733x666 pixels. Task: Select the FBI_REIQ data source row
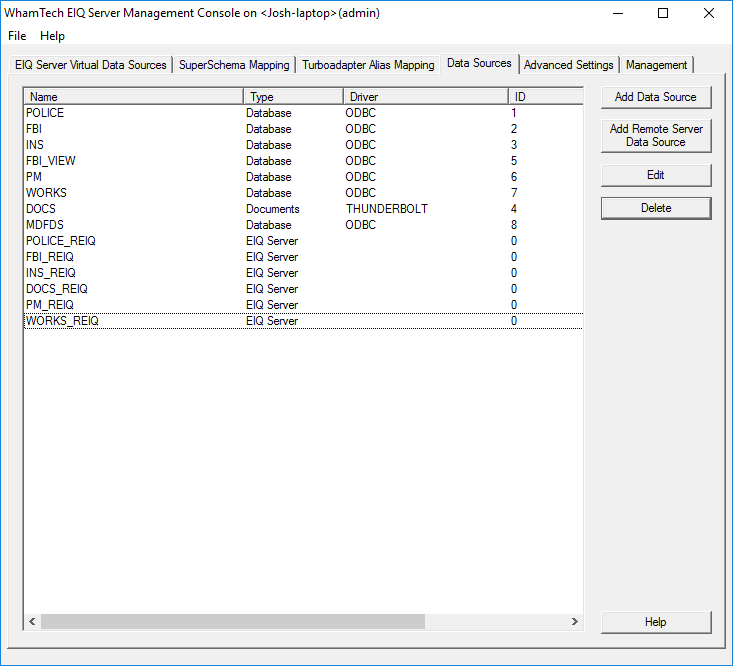coord(303,257)
